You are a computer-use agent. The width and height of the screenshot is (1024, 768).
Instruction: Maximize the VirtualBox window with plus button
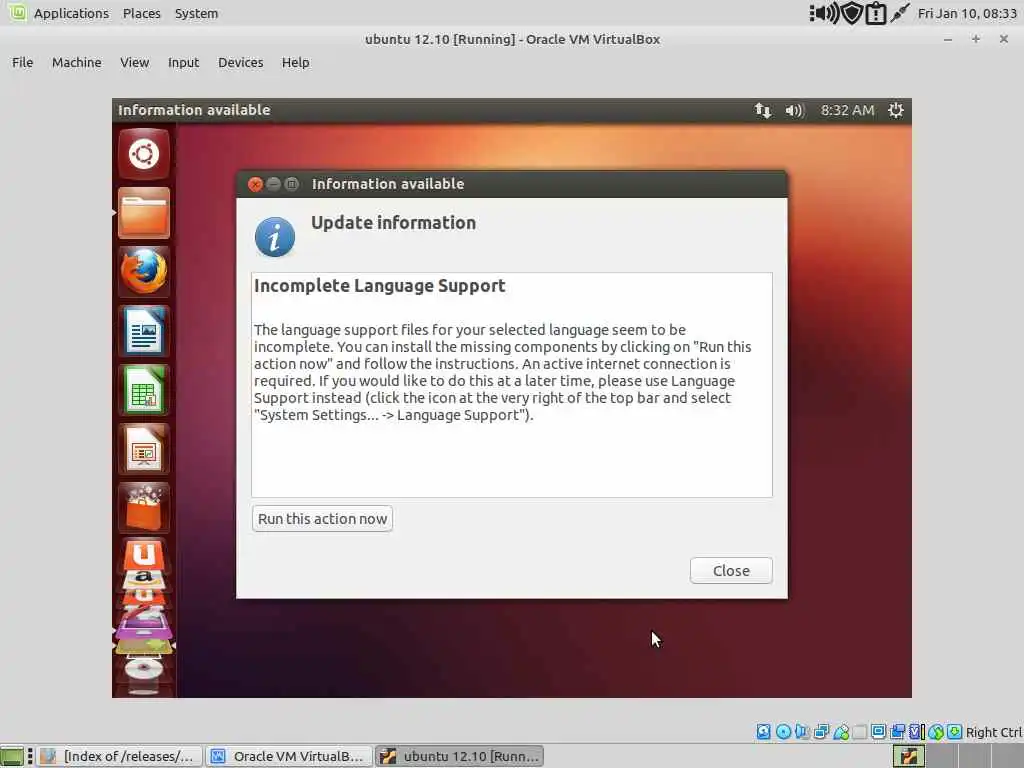click(976, 39)
